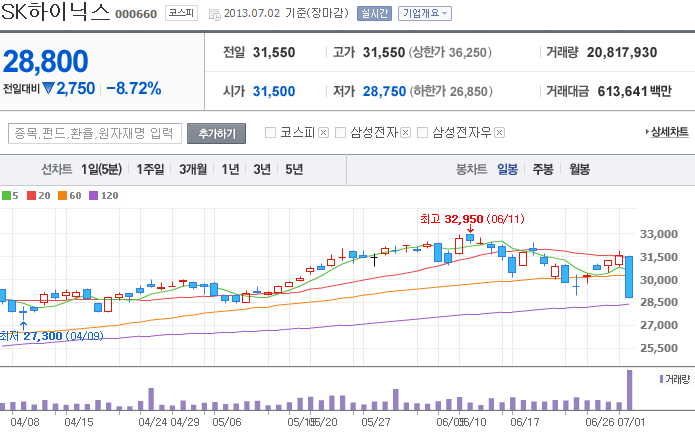
Task: Switch to the 월봉 candle chart
Action: click(x=580, y=169)
